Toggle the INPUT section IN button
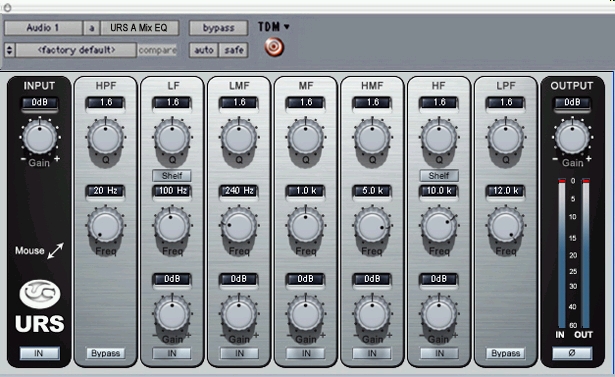 tap(40, 353)
